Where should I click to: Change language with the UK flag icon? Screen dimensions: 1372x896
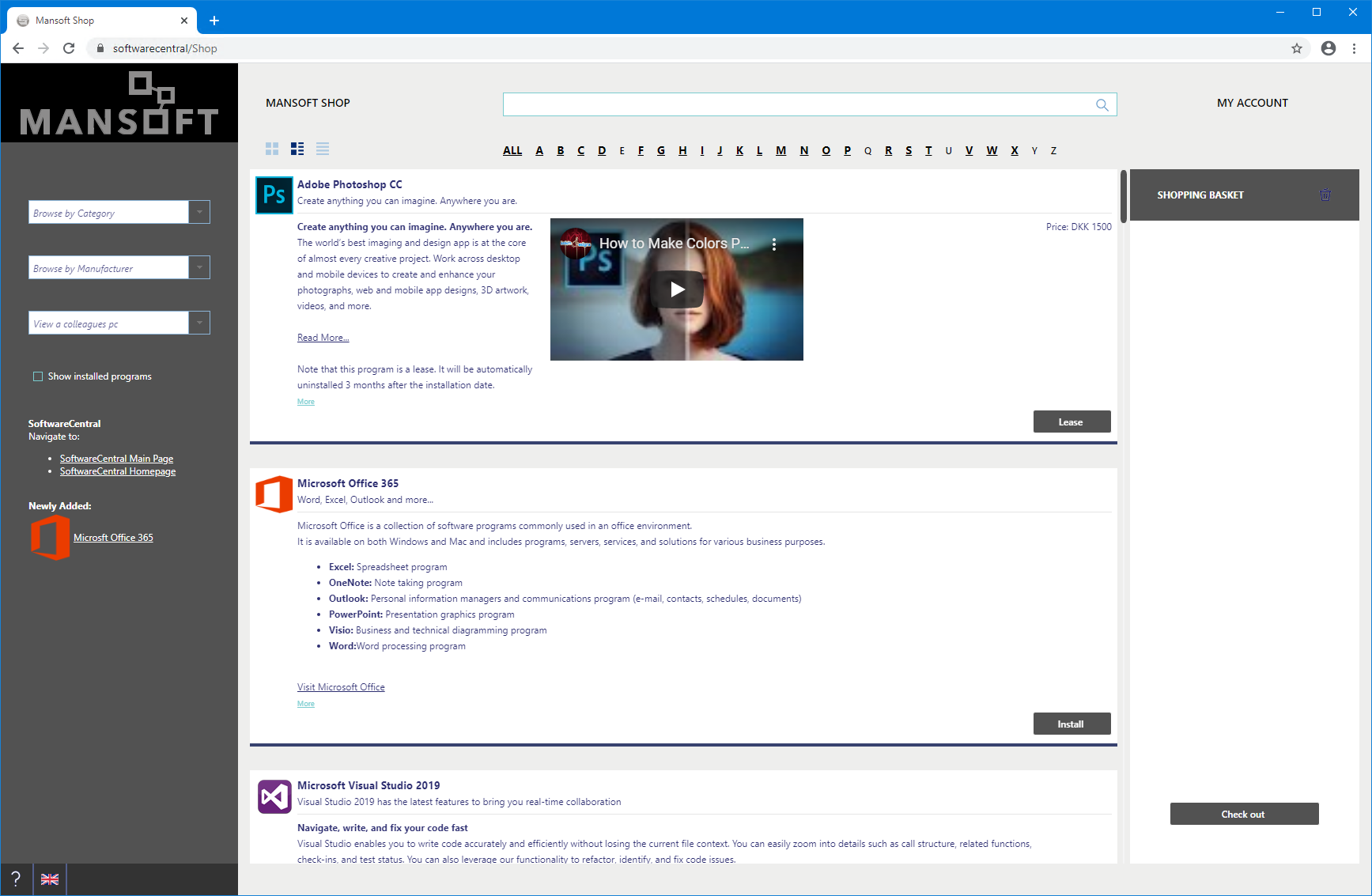click(49, 879)
